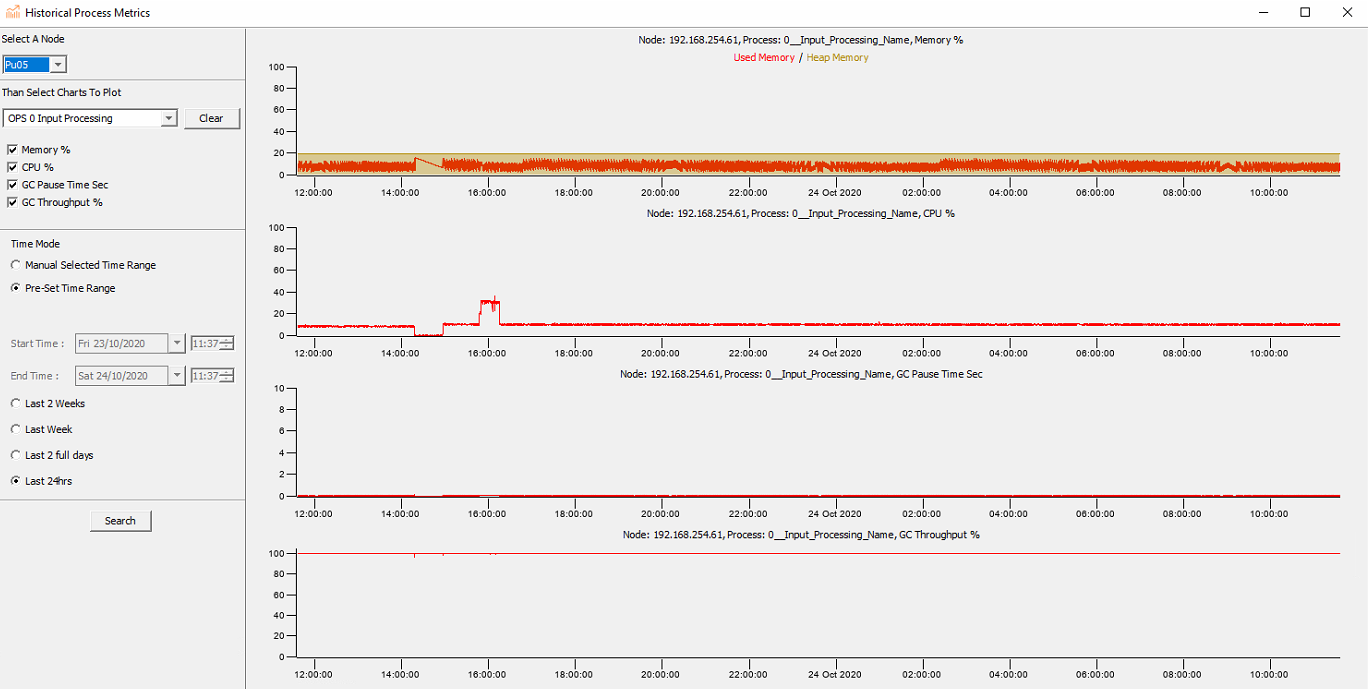
Task: Select the Last Week time range
Action: click(16, 429)
